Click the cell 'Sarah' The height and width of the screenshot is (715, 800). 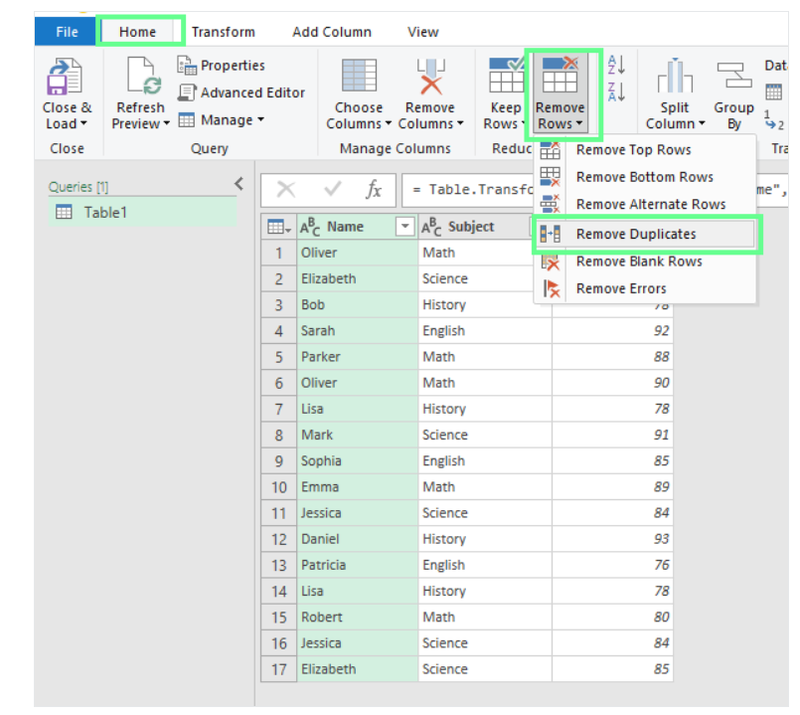pos(357,331)
